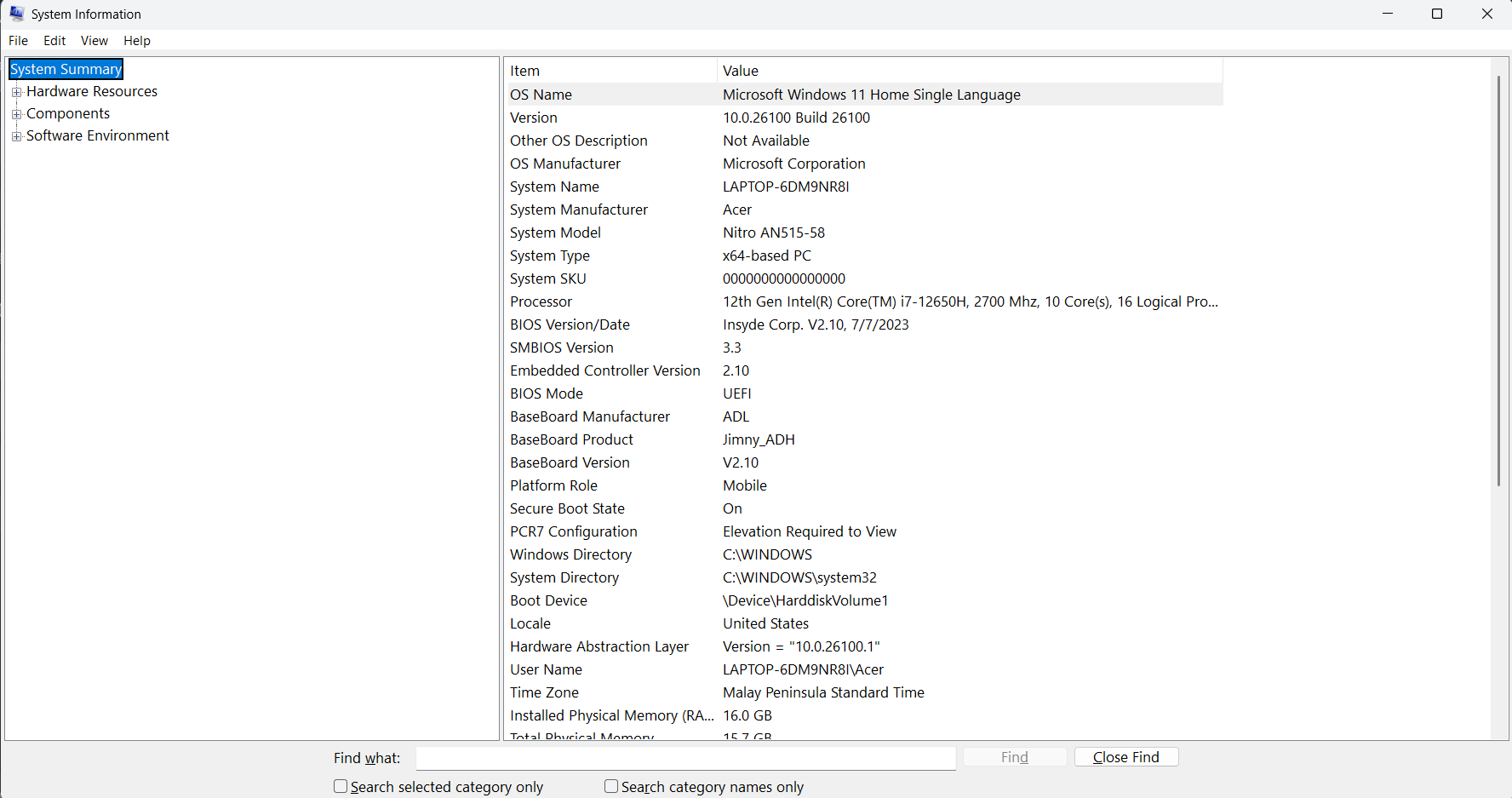
Task: Expand the Hardware Resources tree node
Action: 16,92
